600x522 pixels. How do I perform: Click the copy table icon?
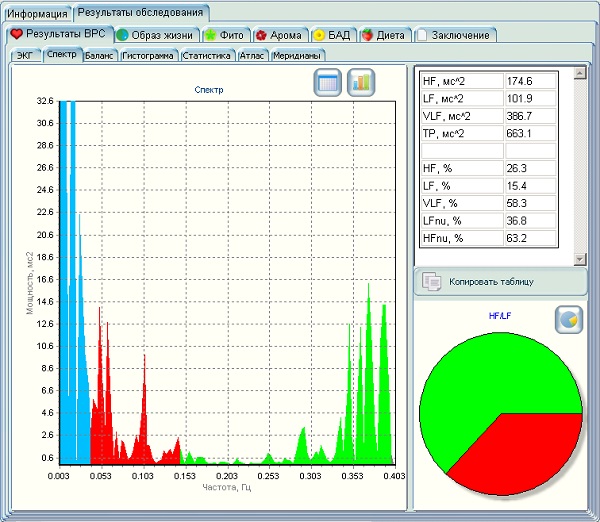431,282
